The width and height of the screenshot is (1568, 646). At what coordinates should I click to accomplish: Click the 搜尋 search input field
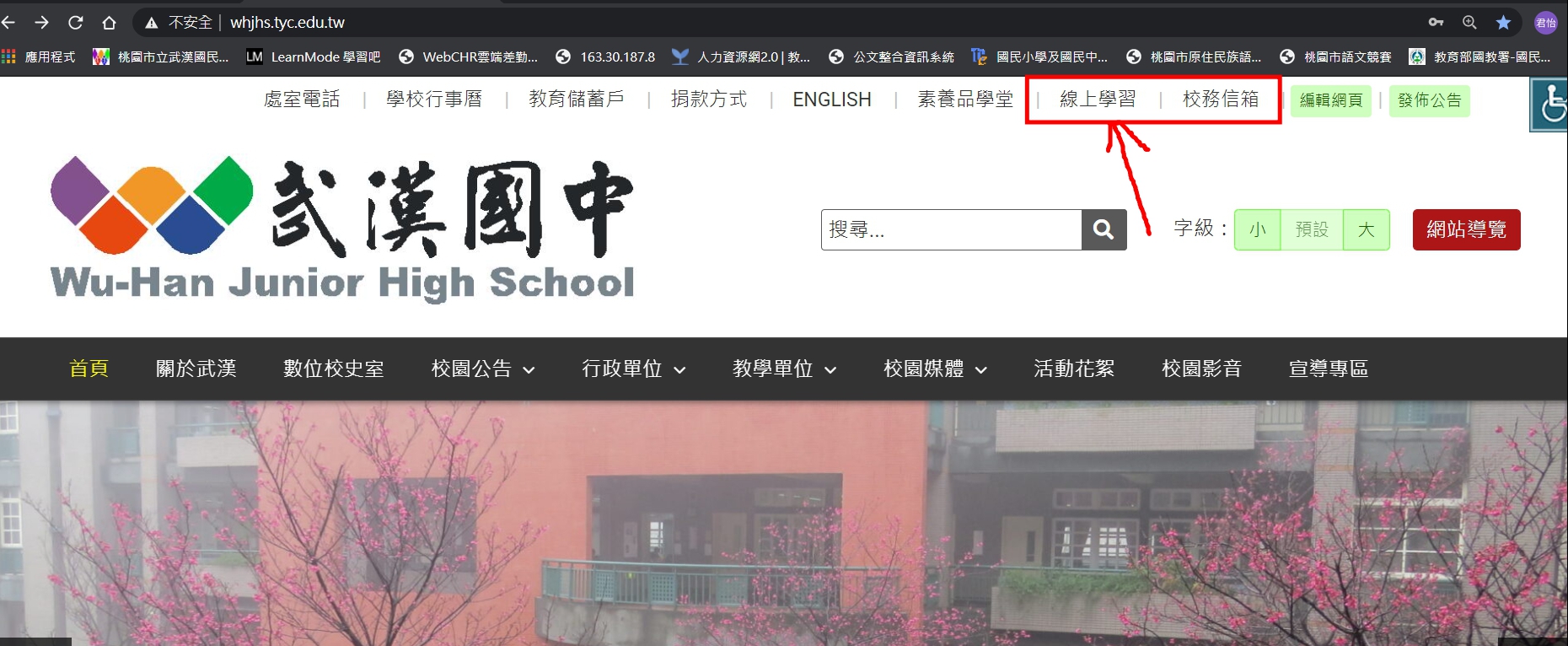(951, 229)
